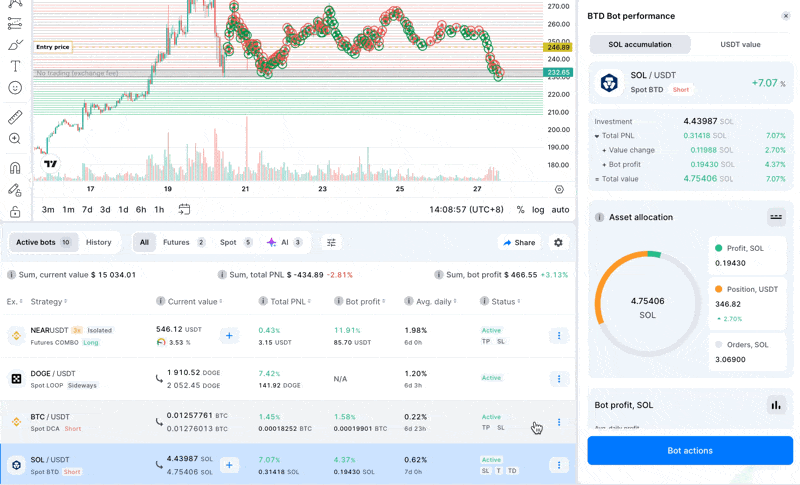Collapse the Total PNL breakdown arrow
The height and width of the screenshot is (485, 800).
597,136
